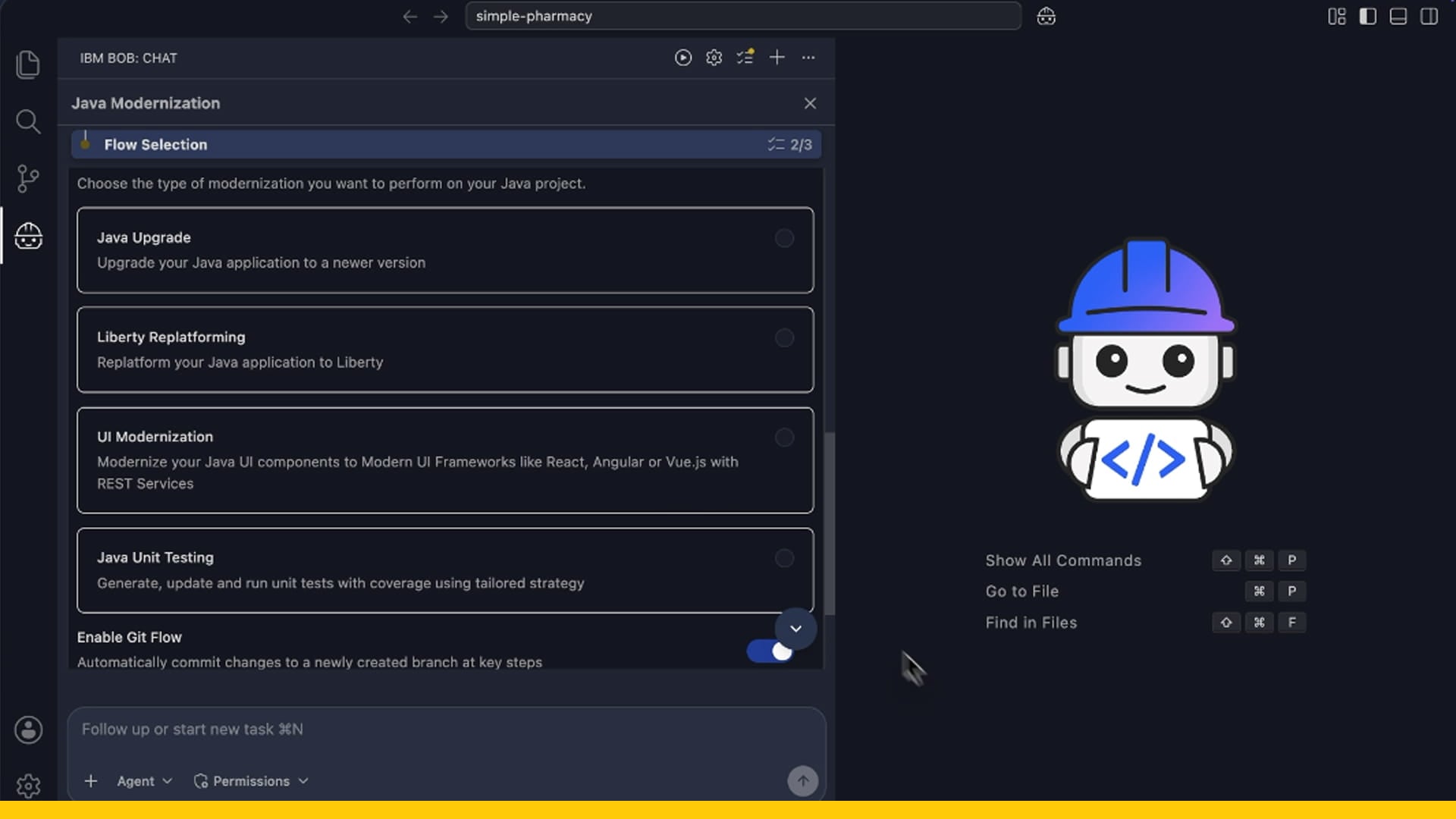Start a new chat with plus icon
1456x819 pixels.
pyautogui.click(x=777, y=58)
